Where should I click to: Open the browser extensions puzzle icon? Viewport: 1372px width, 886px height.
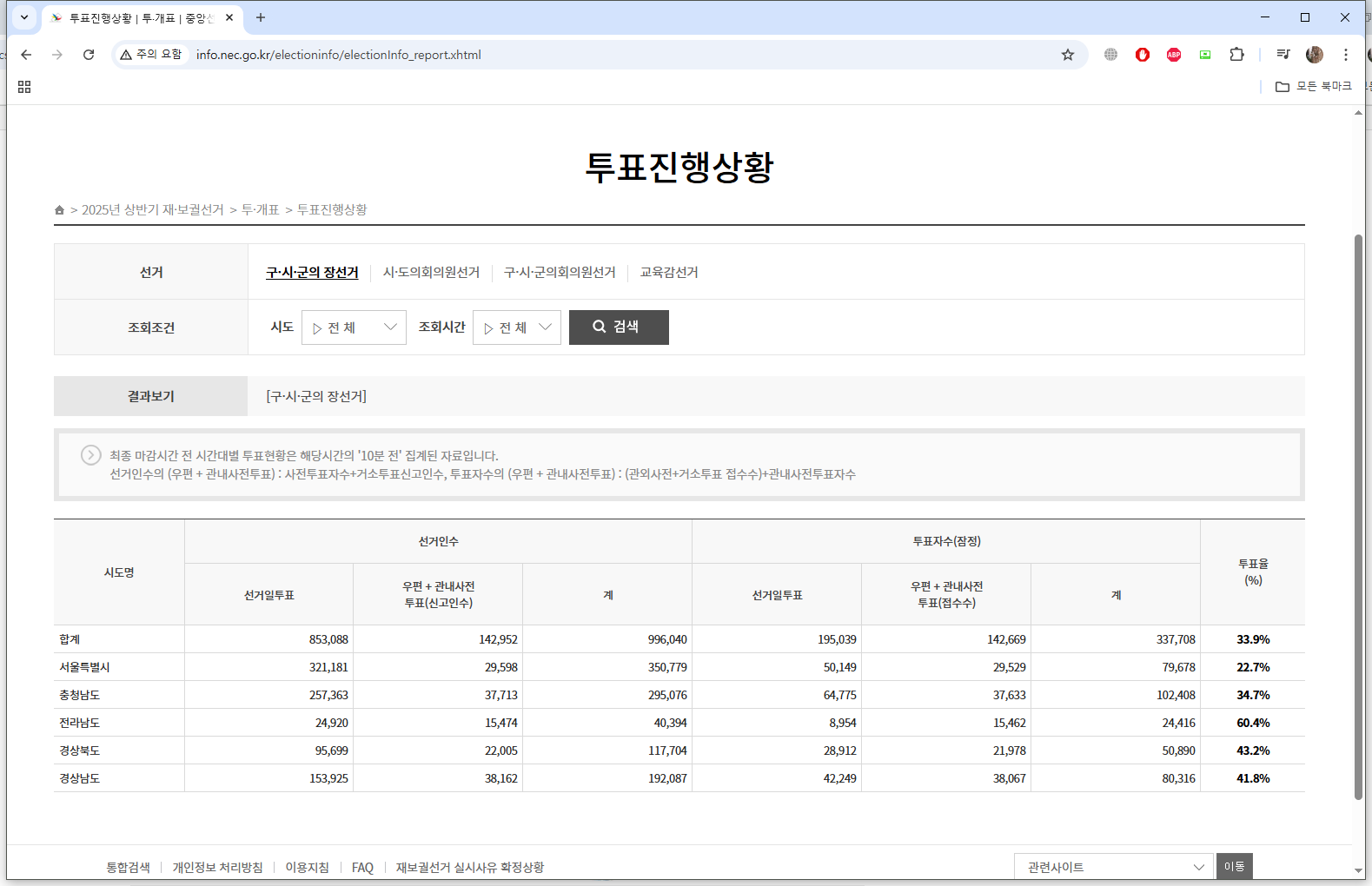tap(1236, 55)
